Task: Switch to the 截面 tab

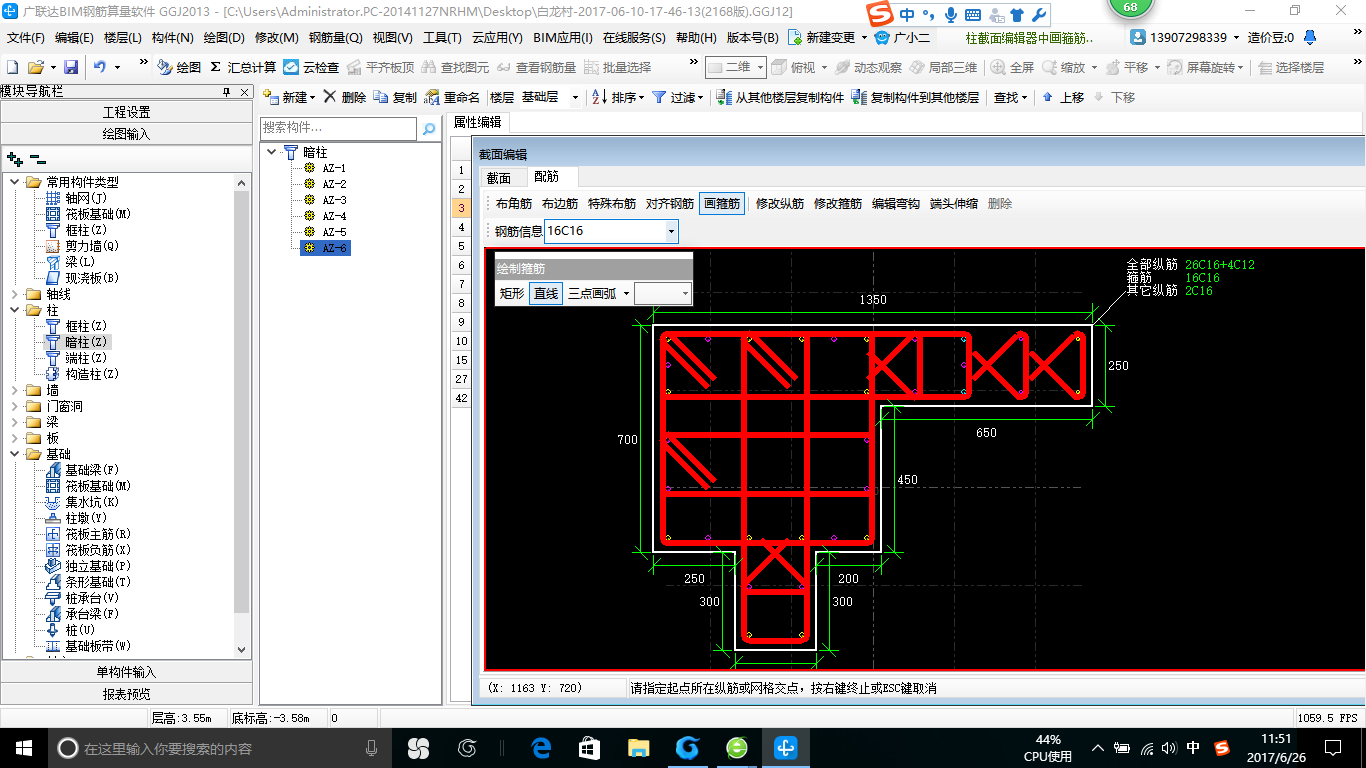Action: [499, 177]
